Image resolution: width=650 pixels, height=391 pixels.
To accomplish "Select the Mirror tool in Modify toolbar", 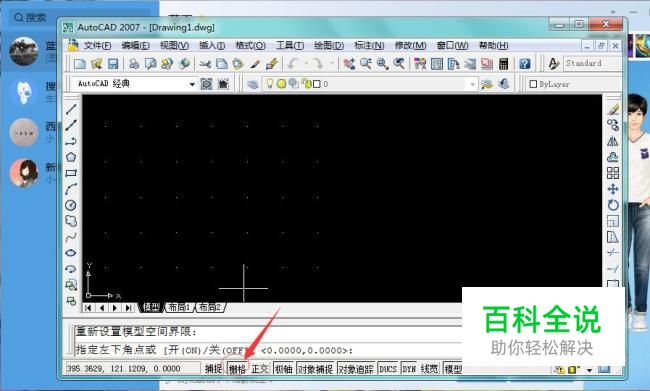I will coord(613,141).
